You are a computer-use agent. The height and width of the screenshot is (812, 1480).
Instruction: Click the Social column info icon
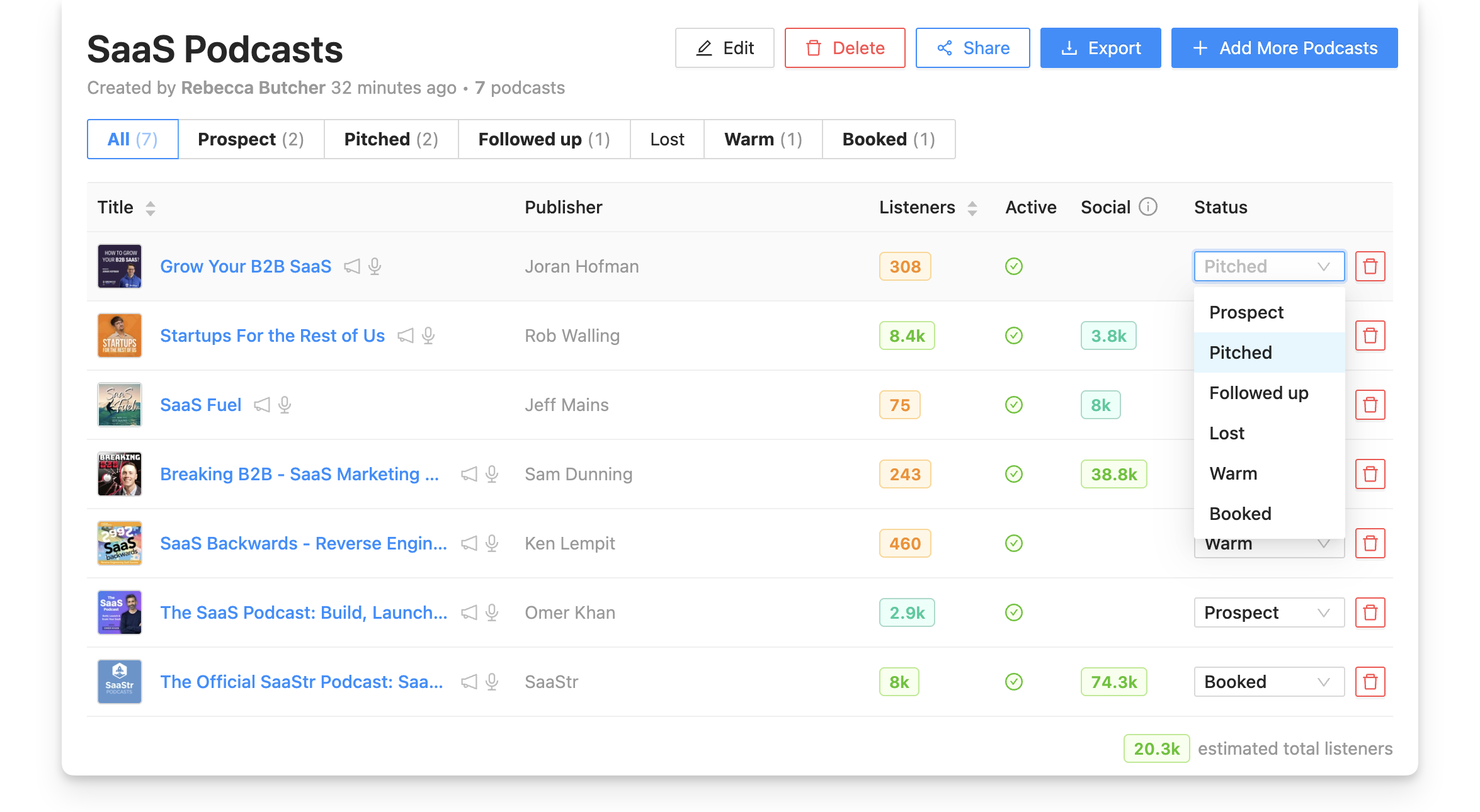click(1148, 207)
